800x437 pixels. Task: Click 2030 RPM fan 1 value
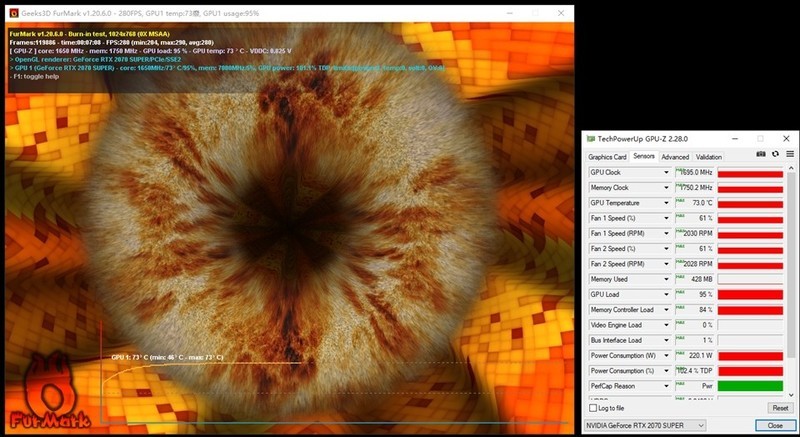tap(695, 234)
